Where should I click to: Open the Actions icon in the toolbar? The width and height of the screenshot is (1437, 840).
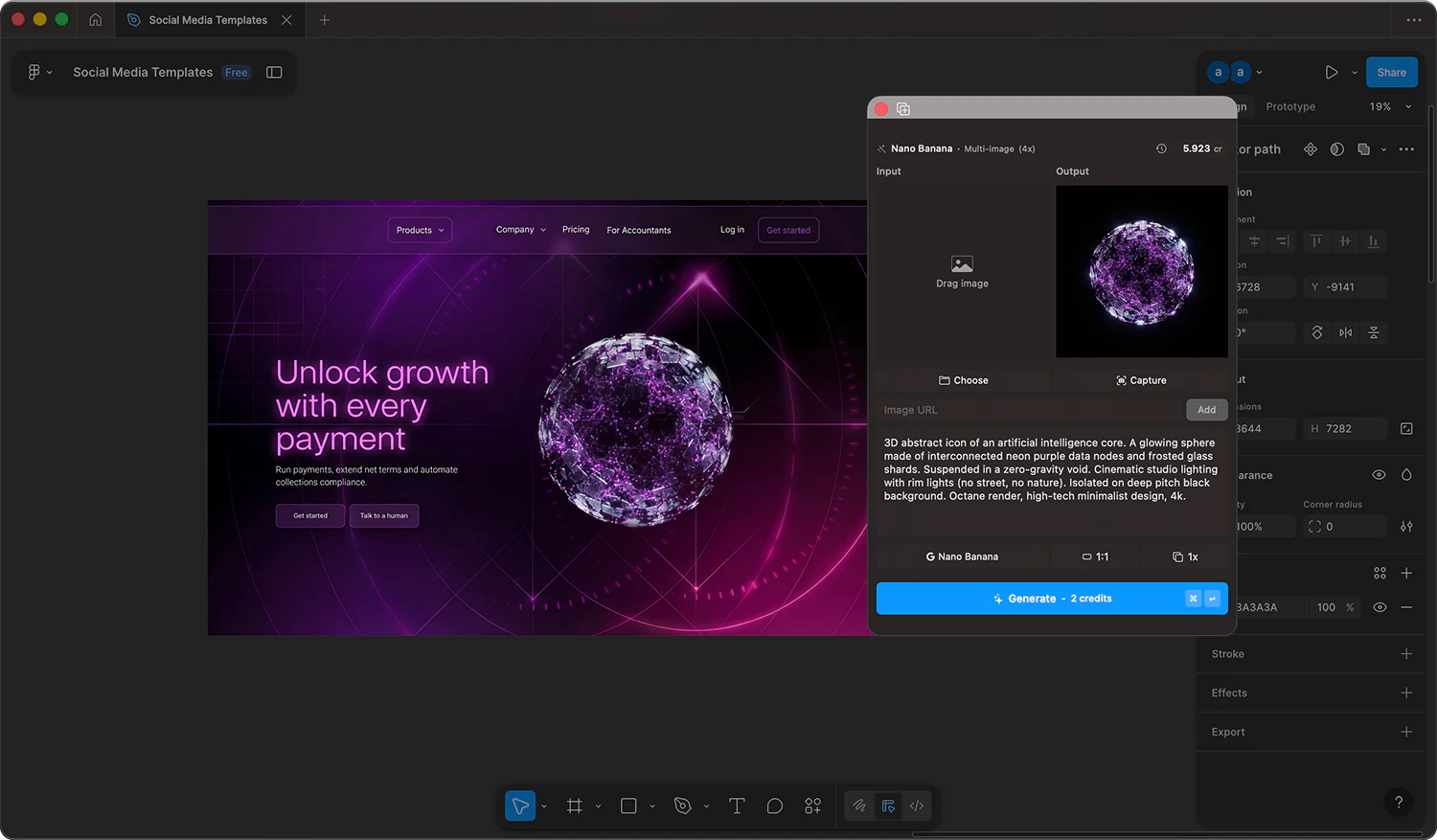[x=812, y=806]
